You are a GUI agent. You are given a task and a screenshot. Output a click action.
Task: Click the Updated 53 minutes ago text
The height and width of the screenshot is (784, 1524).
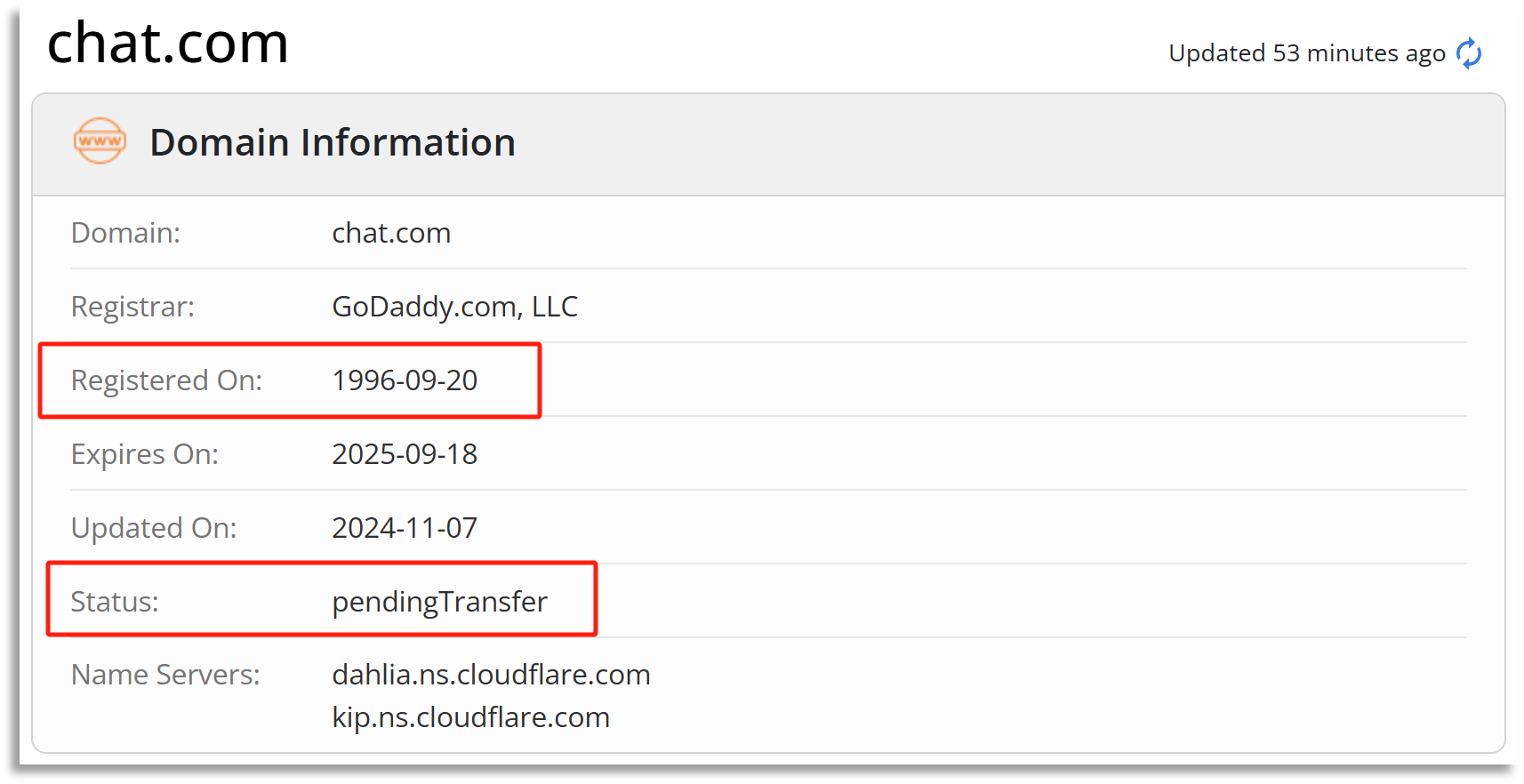coord(1307,53)
